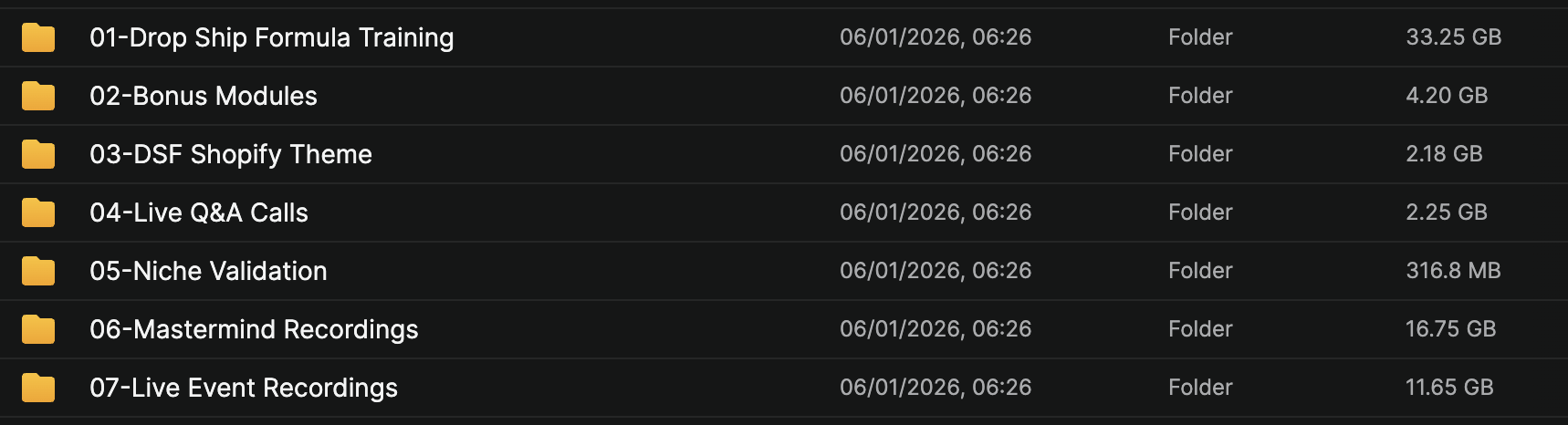Open the 04-Live Q&A Calls folder name
Screen dimensions: 1568x425
click(199, 212)
